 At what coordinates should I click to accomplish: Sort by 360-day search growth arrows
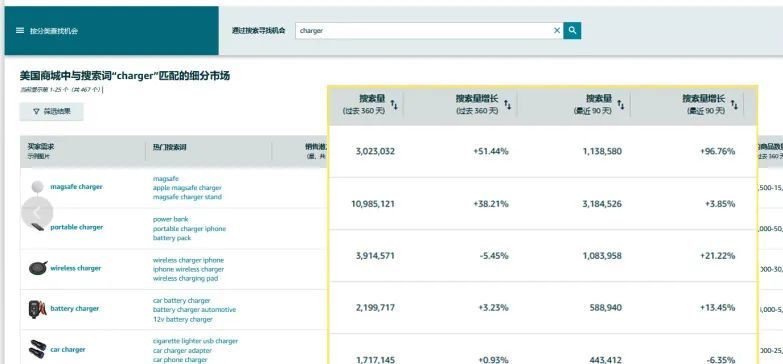click(x=507, y=104)
